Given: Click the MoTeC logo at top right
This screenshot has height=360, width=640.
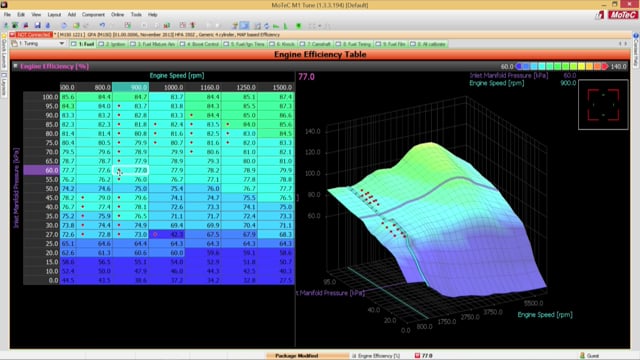Looking at the screenshot, I should tap(622, 15).
